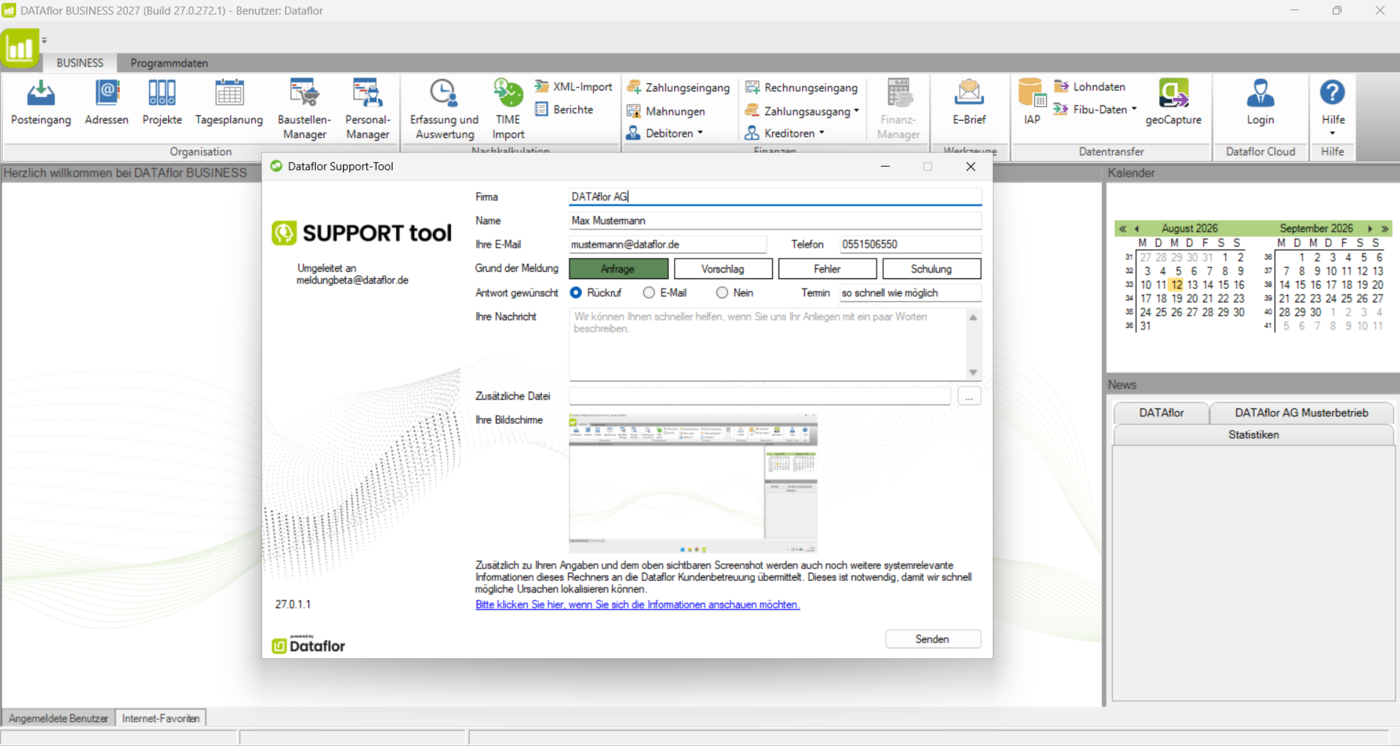Image resolution: width=1400 pixels, height=746 pixels.
Task: Go to next month in calendar
Action: pos(1370,229)
